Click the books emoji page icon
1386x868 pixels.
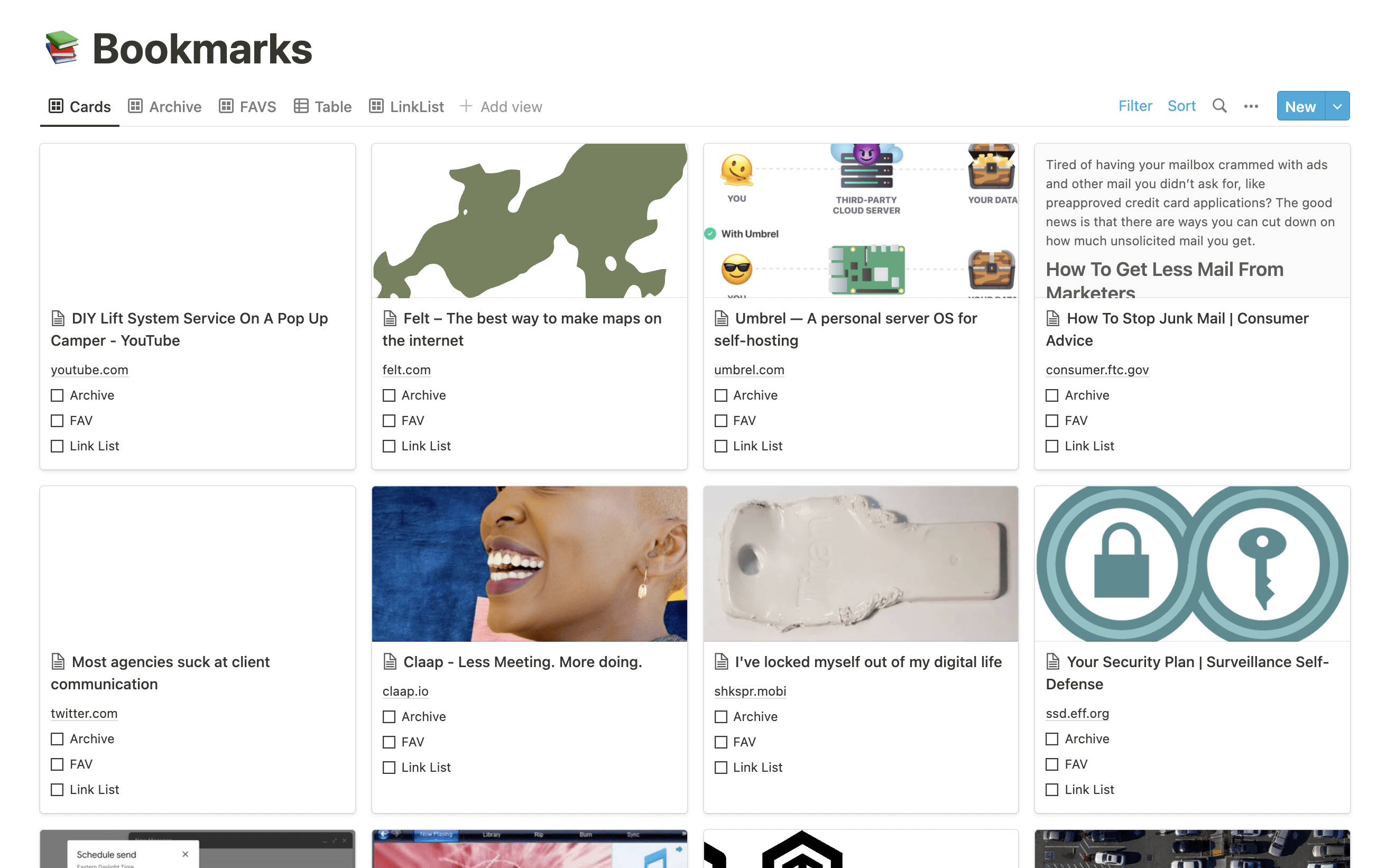tap(62, 48)
